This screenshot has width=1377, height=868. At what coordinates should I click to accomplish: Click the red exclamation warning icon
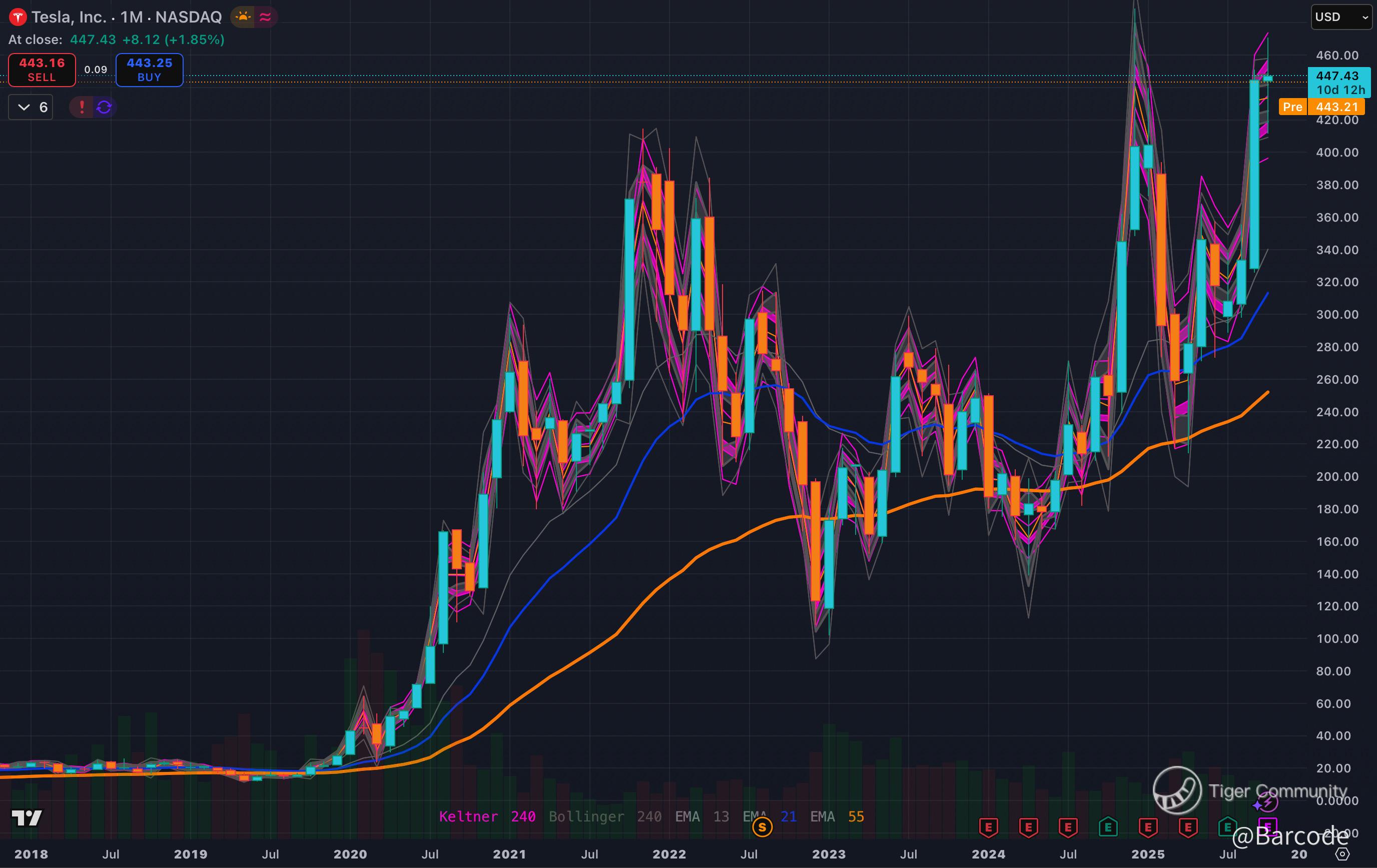coord(82,107)
